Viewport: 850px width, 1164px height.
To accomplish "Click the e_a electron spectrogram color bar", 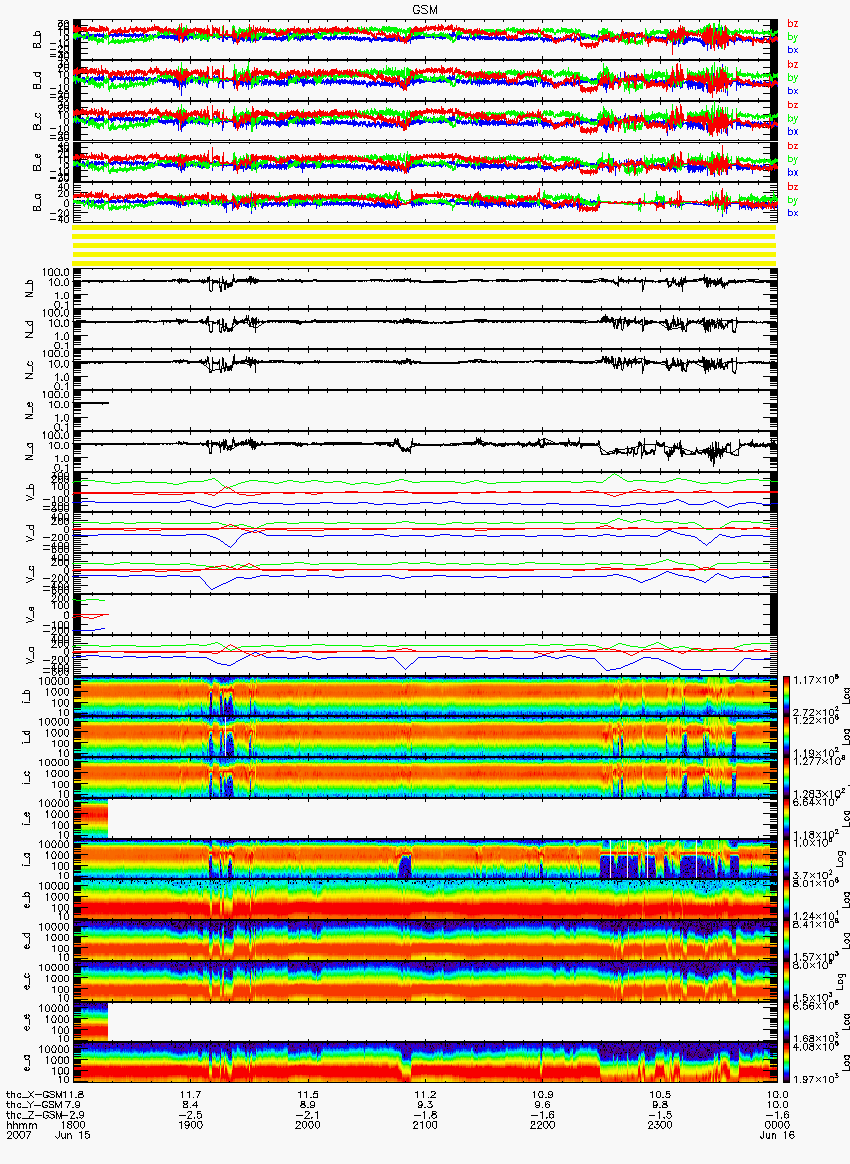I will (x=787, y=1063).
